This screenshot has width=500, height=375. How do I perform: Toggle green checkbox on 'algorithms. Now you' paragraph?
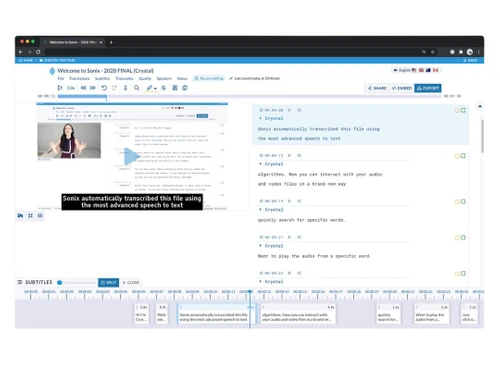pos(463,156)
